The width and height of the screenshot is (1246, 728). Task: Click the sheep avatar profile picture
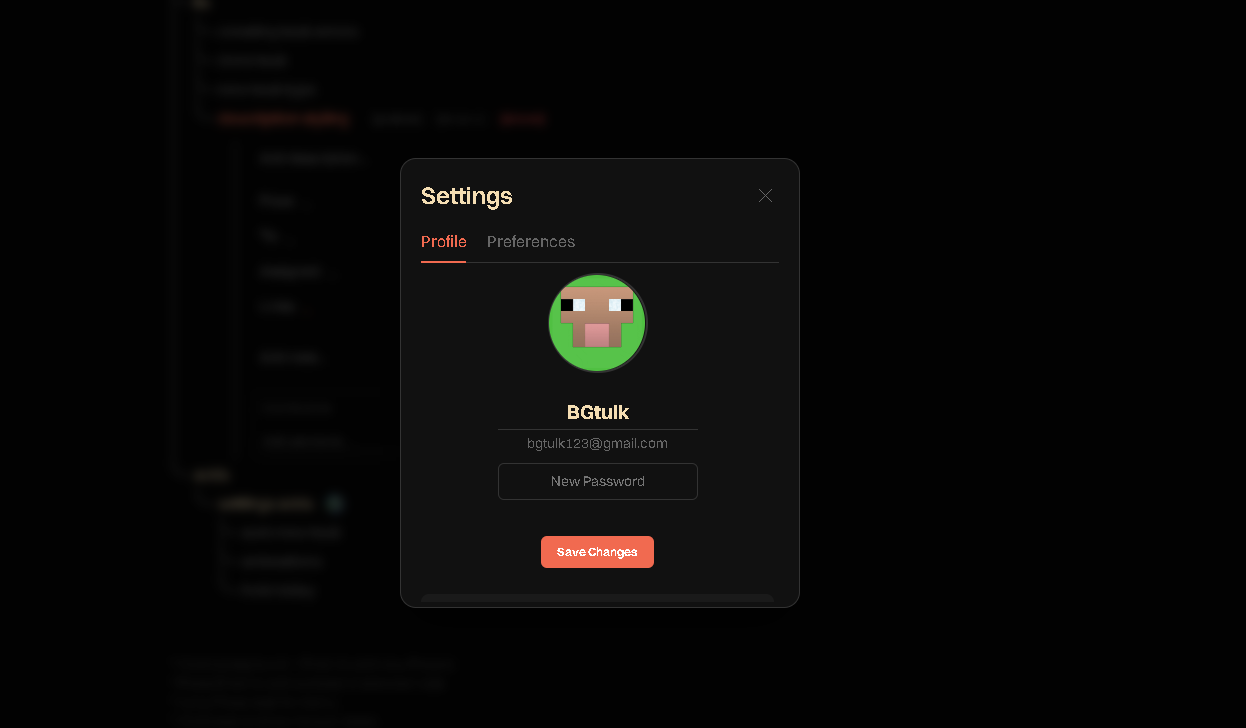(598, 323)
